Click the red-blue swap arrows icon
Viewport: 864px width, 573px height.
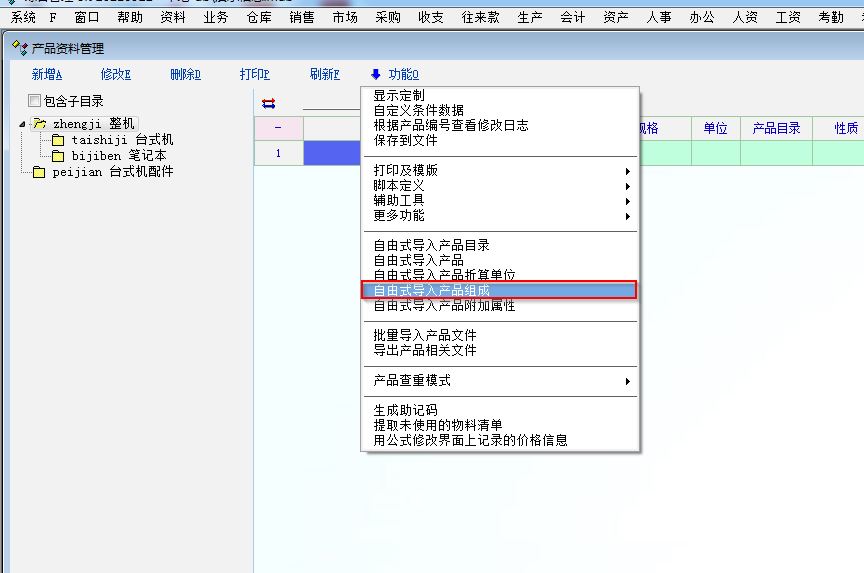[x=268, y=102]
